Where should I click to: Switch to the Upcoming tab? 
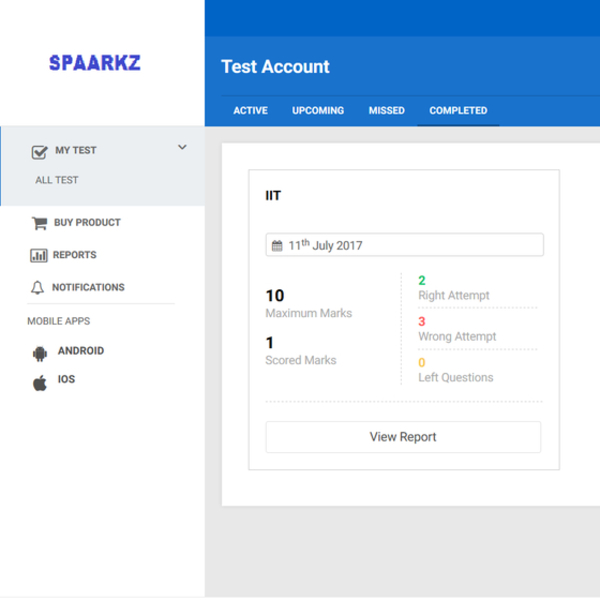click(x=318, y=111)
